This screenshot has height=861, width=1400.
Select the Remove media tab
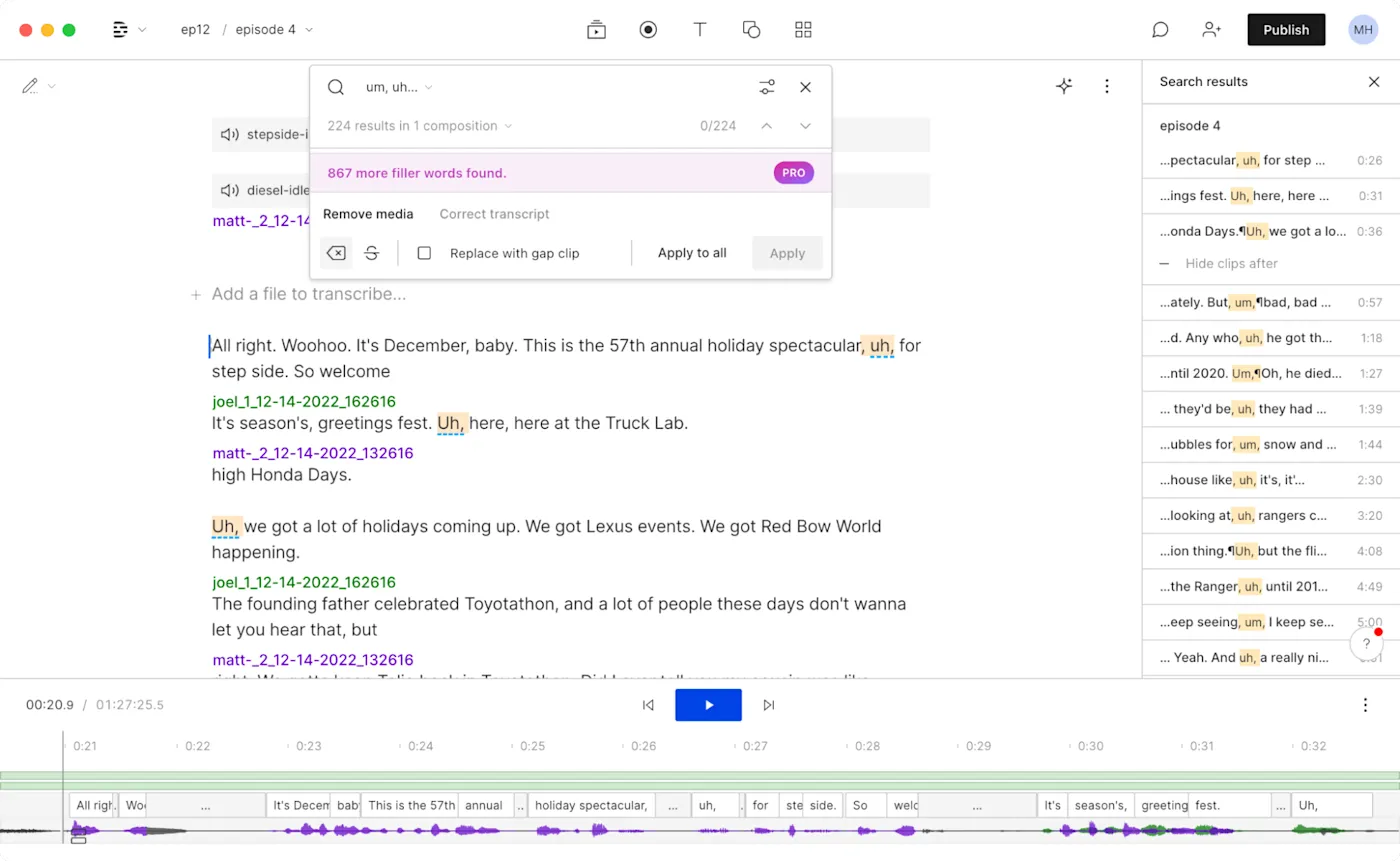pyautogui.click(x=368, y=214)
